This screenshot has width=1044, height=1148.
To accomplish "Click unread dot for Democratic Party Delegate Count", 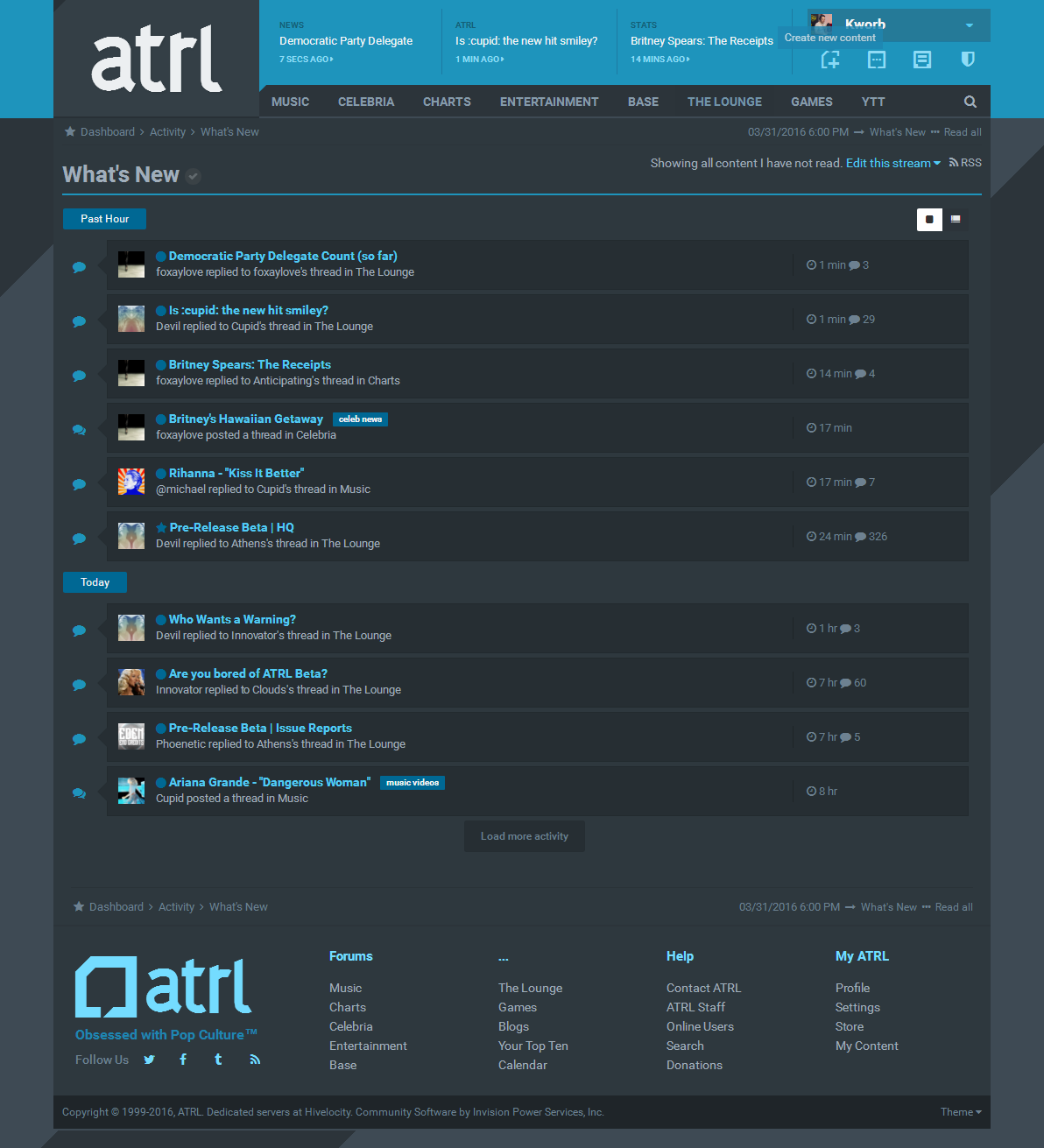I will (x=161, y=257).
